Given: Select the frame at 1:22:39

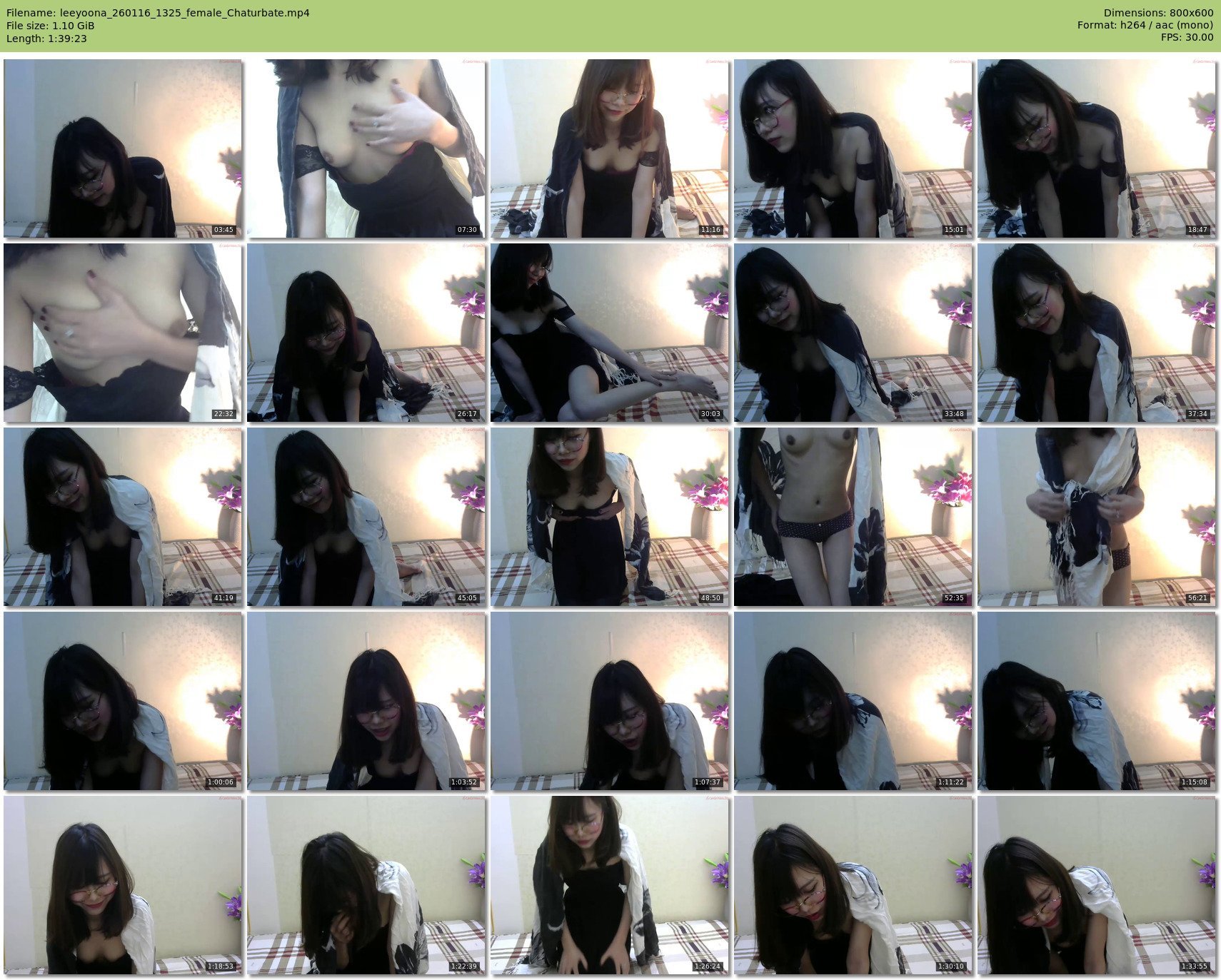Looking at the screenshot, I should click(x=366, y=885).
